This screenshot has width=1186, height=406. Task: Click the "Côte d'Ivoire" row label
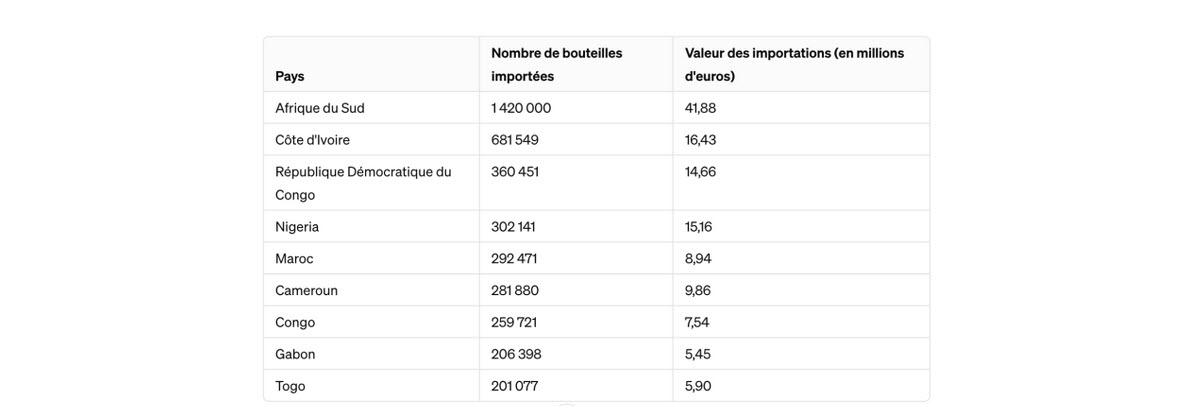tap(312, 140)
